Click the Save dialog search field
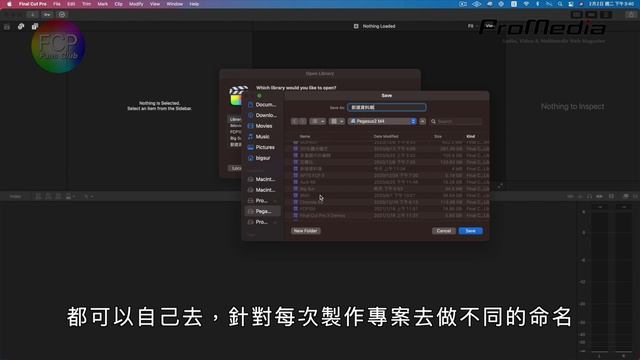This screenshot has height=360, width=640. click(x=456, y=122)
